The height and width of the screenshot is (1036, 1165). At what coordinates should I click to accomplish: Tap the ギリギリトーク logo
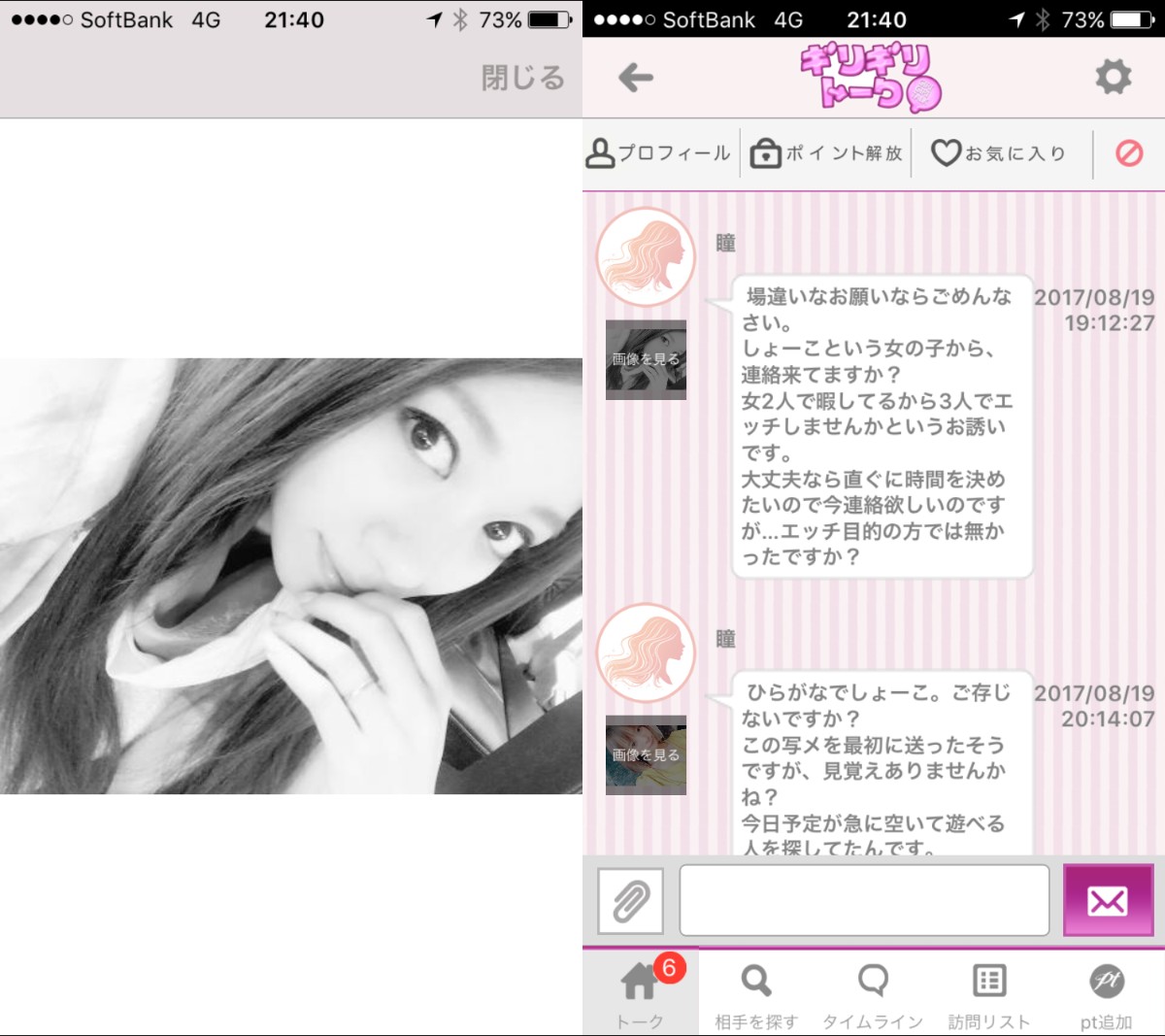point(874,77)
